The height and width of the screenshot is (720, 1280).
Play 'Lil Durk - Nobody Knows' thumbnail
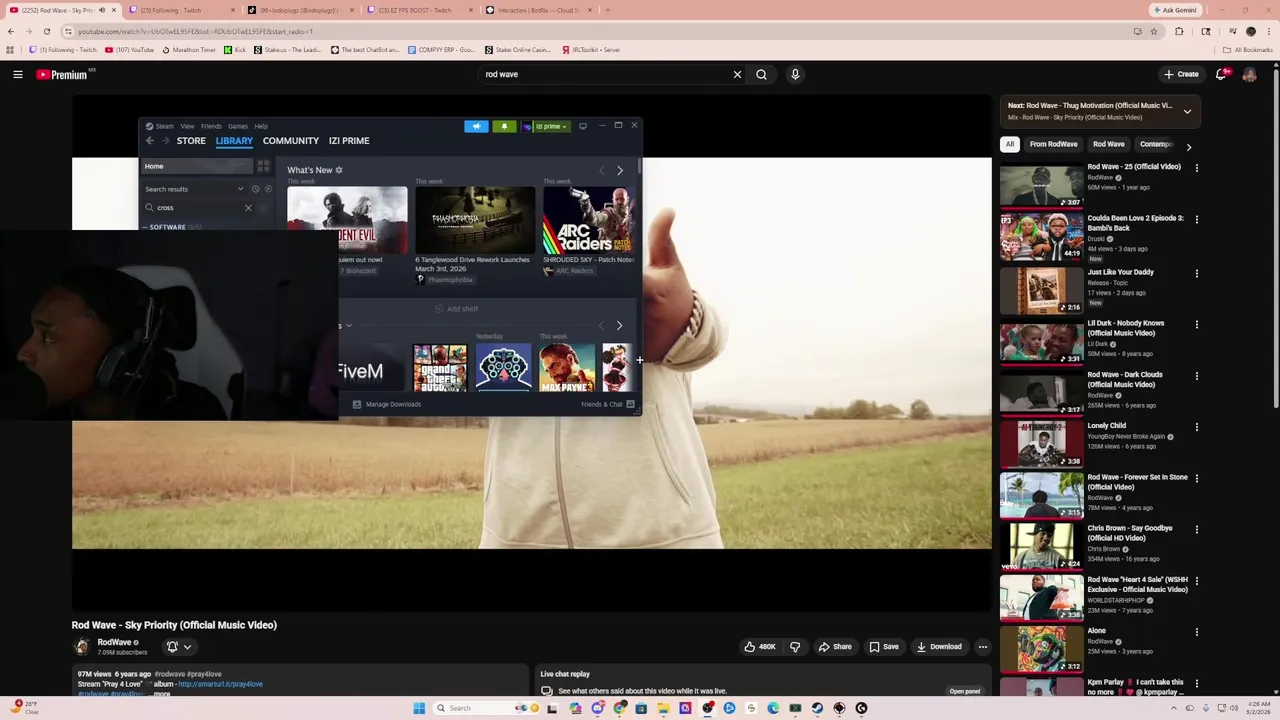pyautogui.click(x=1042, y=343)
